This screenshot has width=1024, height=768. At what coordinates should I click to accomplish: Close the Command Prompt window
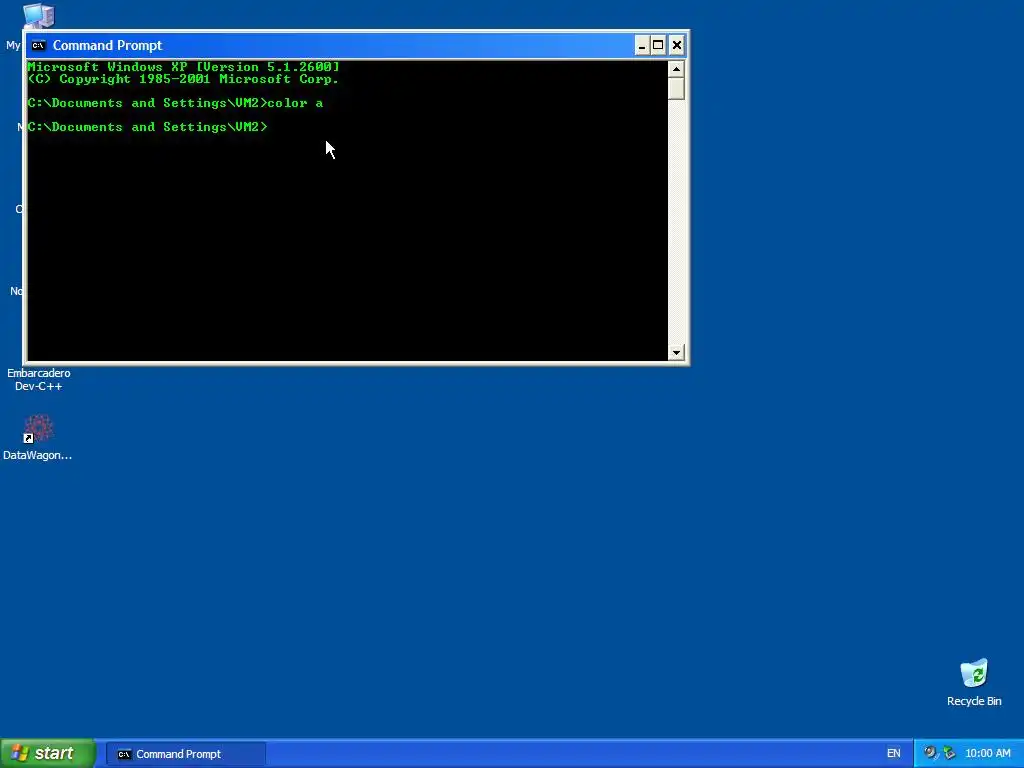tap(677, 45)
